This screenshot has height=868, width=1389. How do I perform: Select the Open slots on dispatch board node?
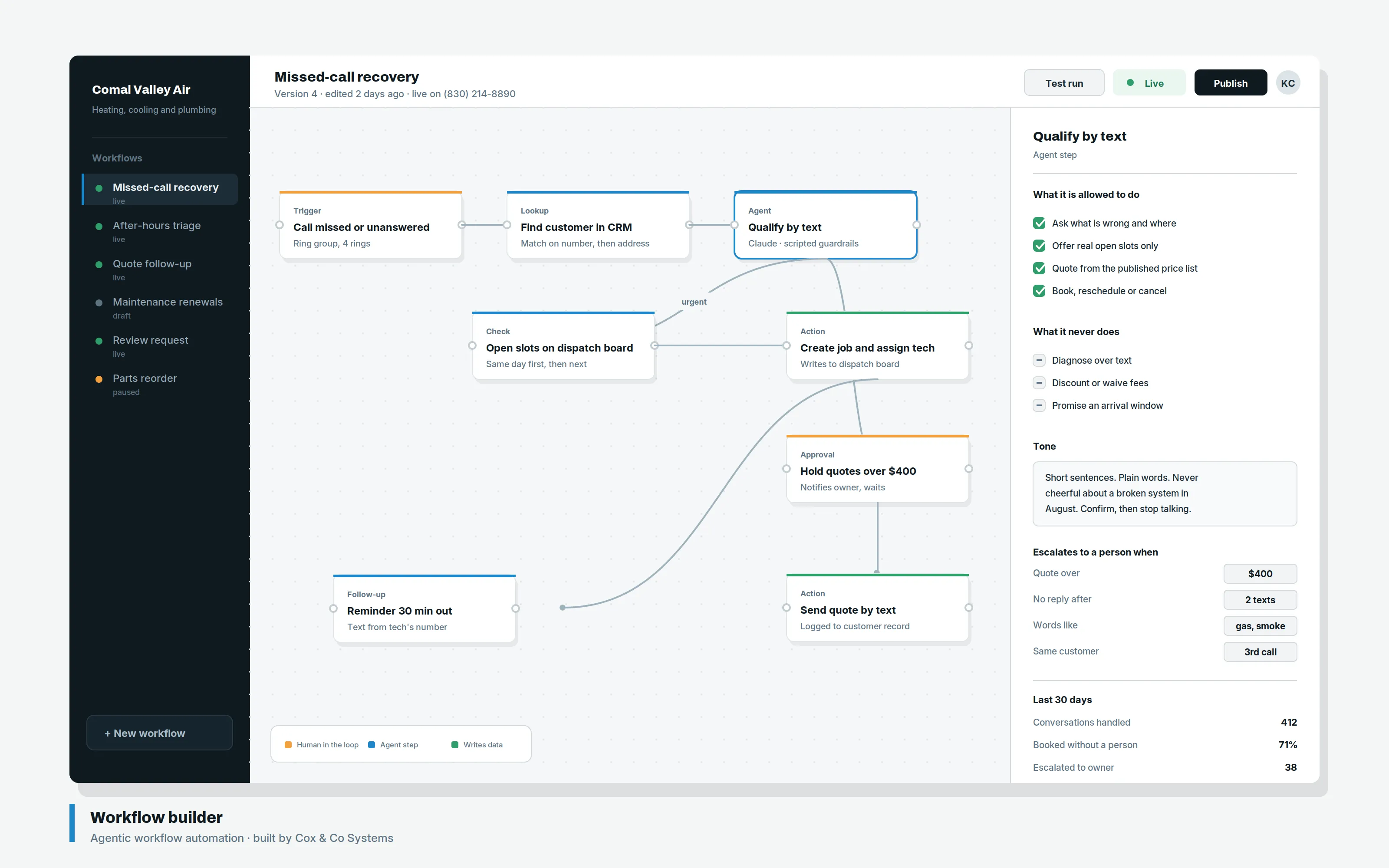563,345
